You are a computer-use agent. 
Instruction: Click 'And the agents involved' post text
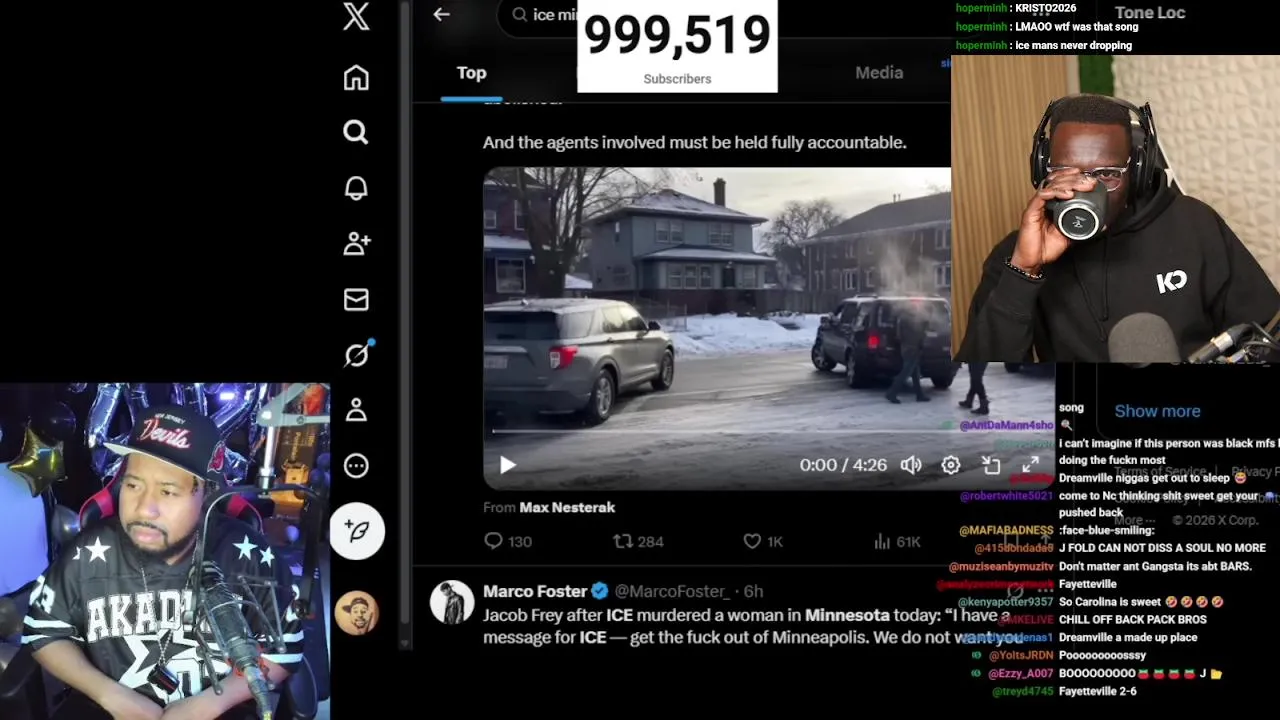(695, 142)
